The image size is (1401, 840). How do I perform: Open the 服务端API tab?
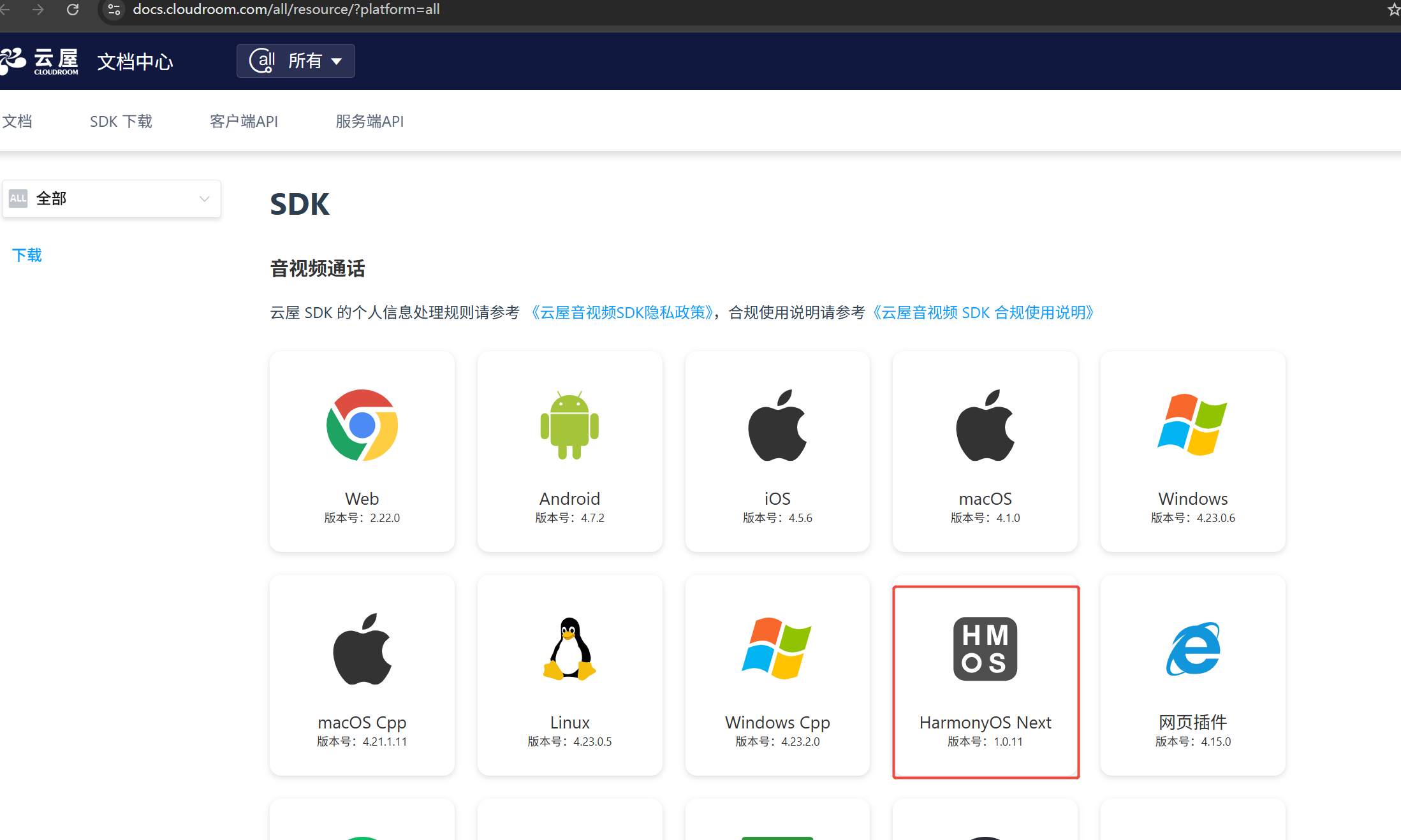[x=370, y=121]
